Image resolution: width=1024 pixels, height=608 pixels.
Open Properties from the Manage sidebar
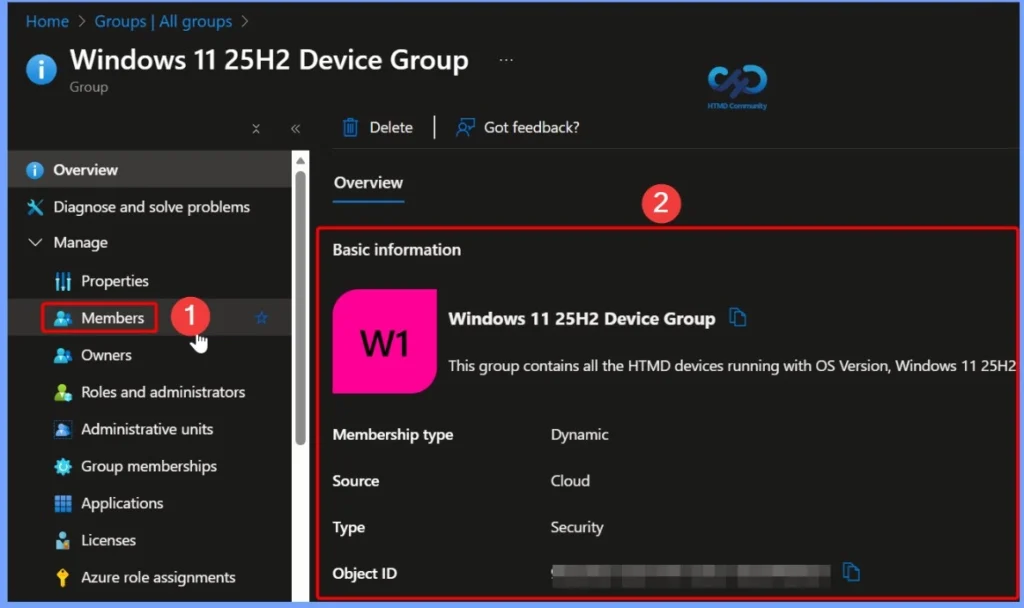tap(113, 281)
